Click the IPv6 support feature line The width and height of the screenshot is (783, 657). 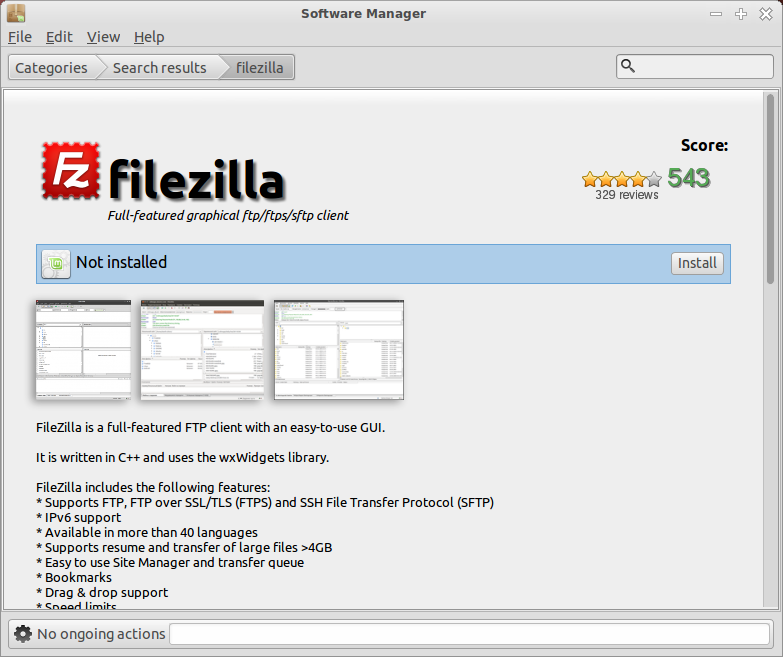pyautogui.click(x=78, y=517)
